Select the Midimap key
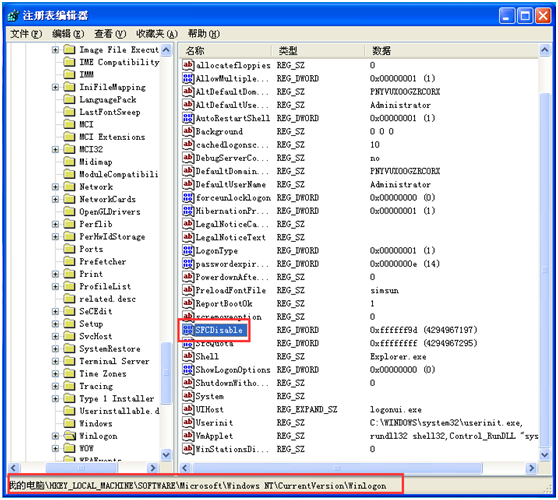Viewport: 558px width, 500px height. point(96,162)
